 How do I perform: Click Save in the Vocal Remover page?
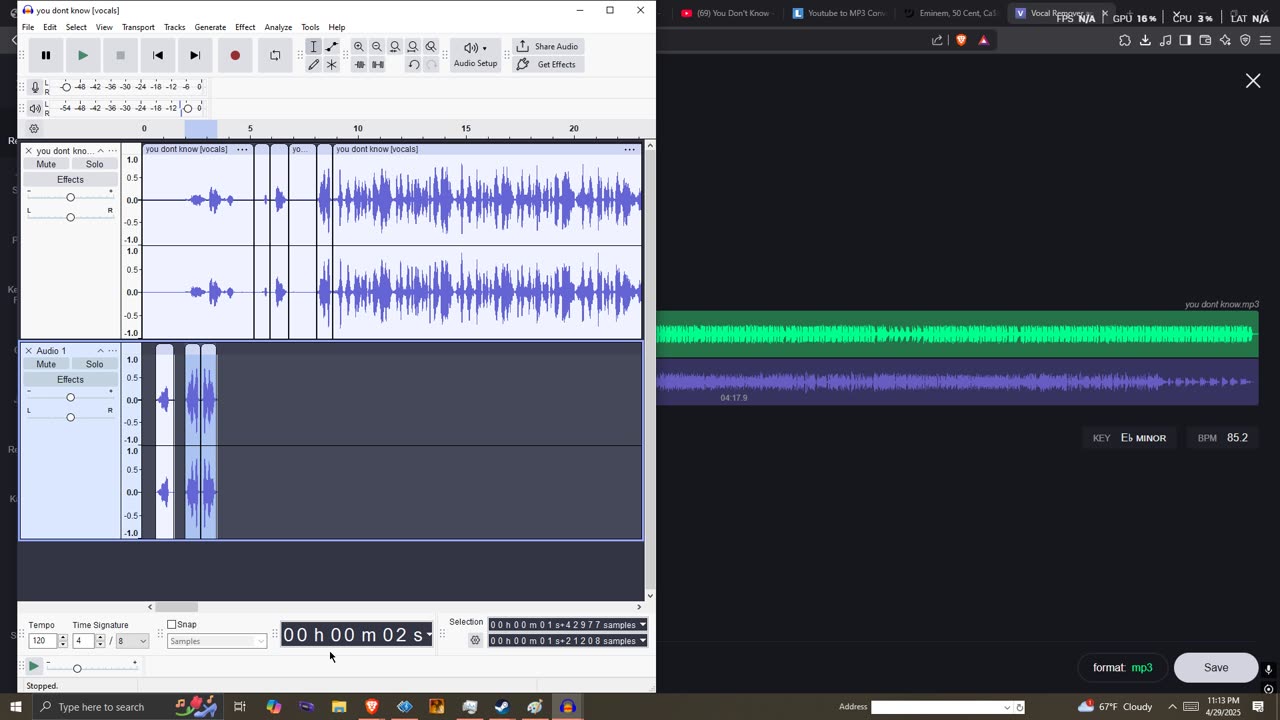pyautogui.click(x=1216, y=668)
